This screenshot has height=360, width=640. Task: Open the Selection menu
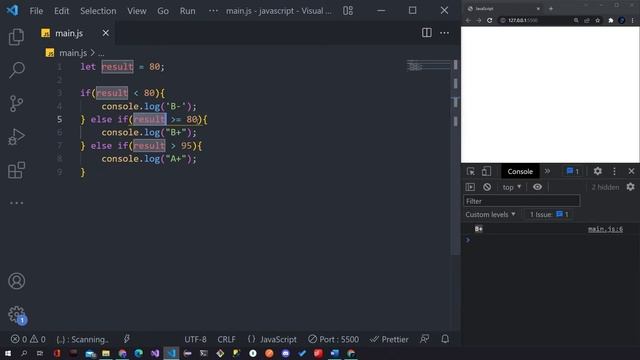click(98, 11)
